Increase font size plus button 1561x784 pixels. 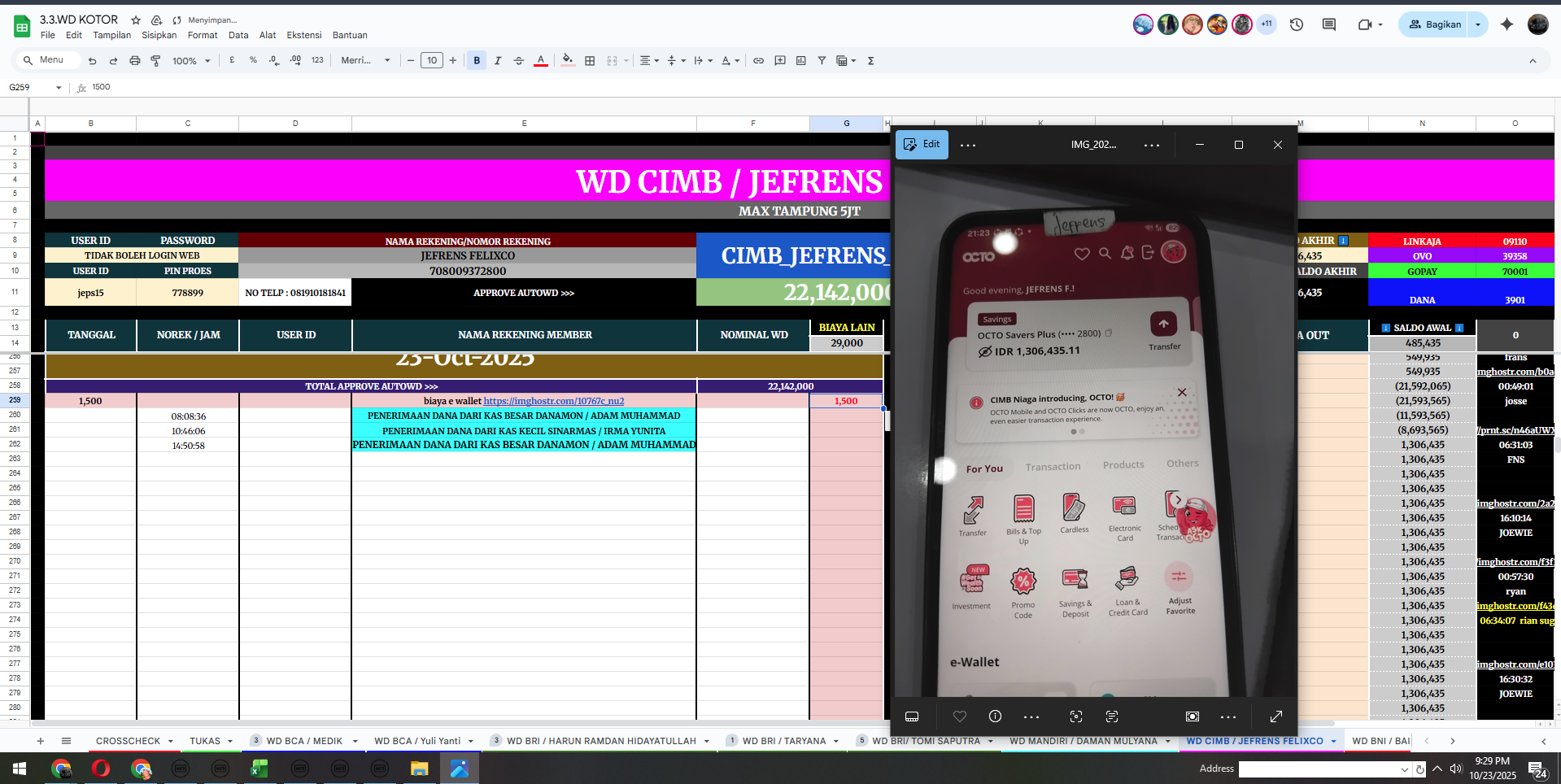click(x=453, y=60)
